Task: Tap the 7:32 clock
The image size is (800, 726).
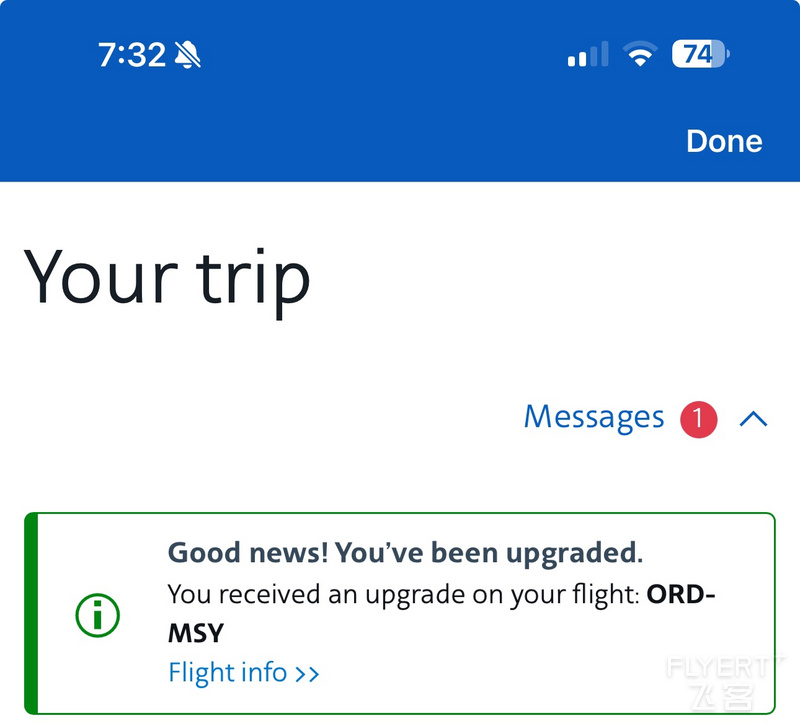Action: 132,55
